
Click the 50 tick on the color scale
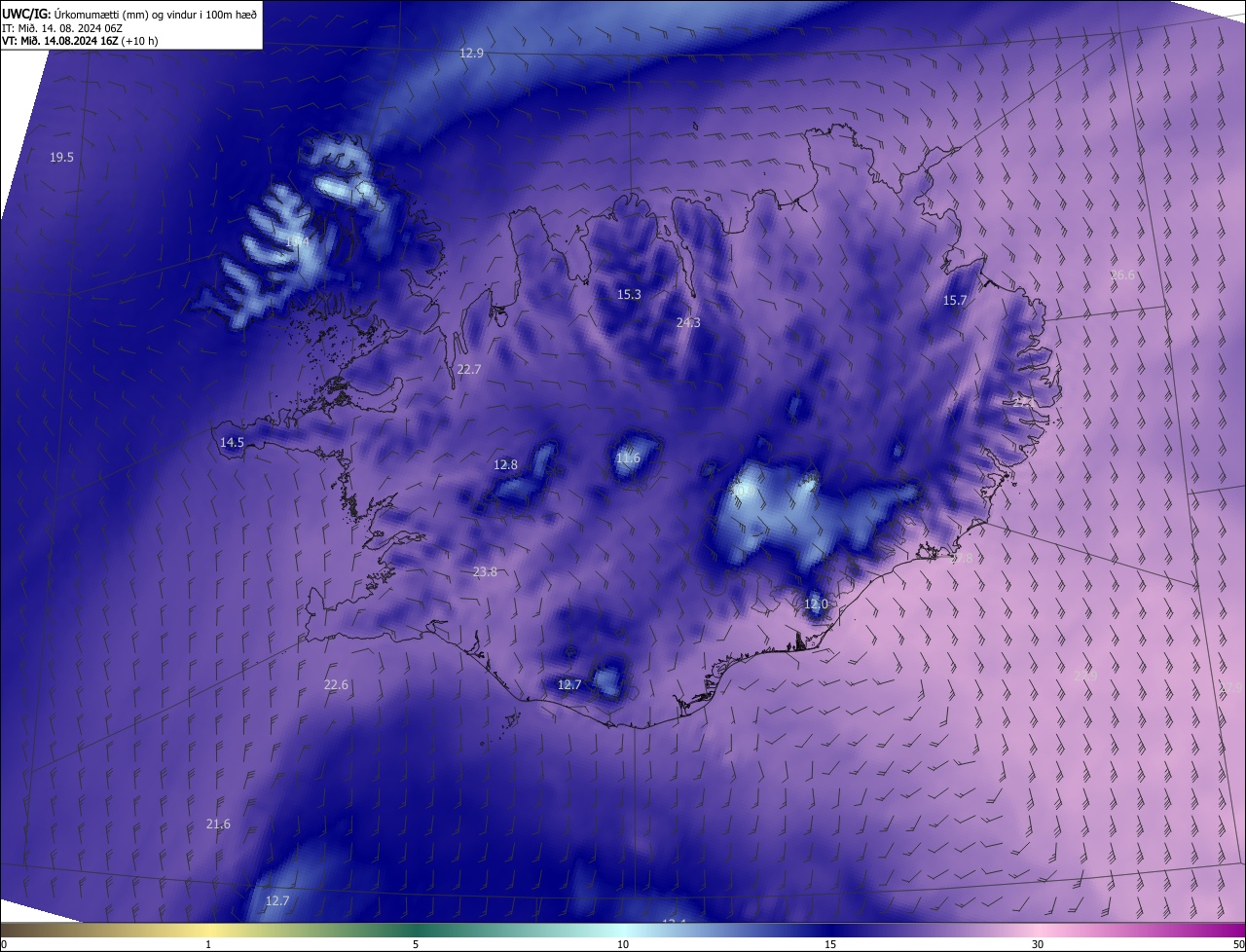pos(1238,944)
